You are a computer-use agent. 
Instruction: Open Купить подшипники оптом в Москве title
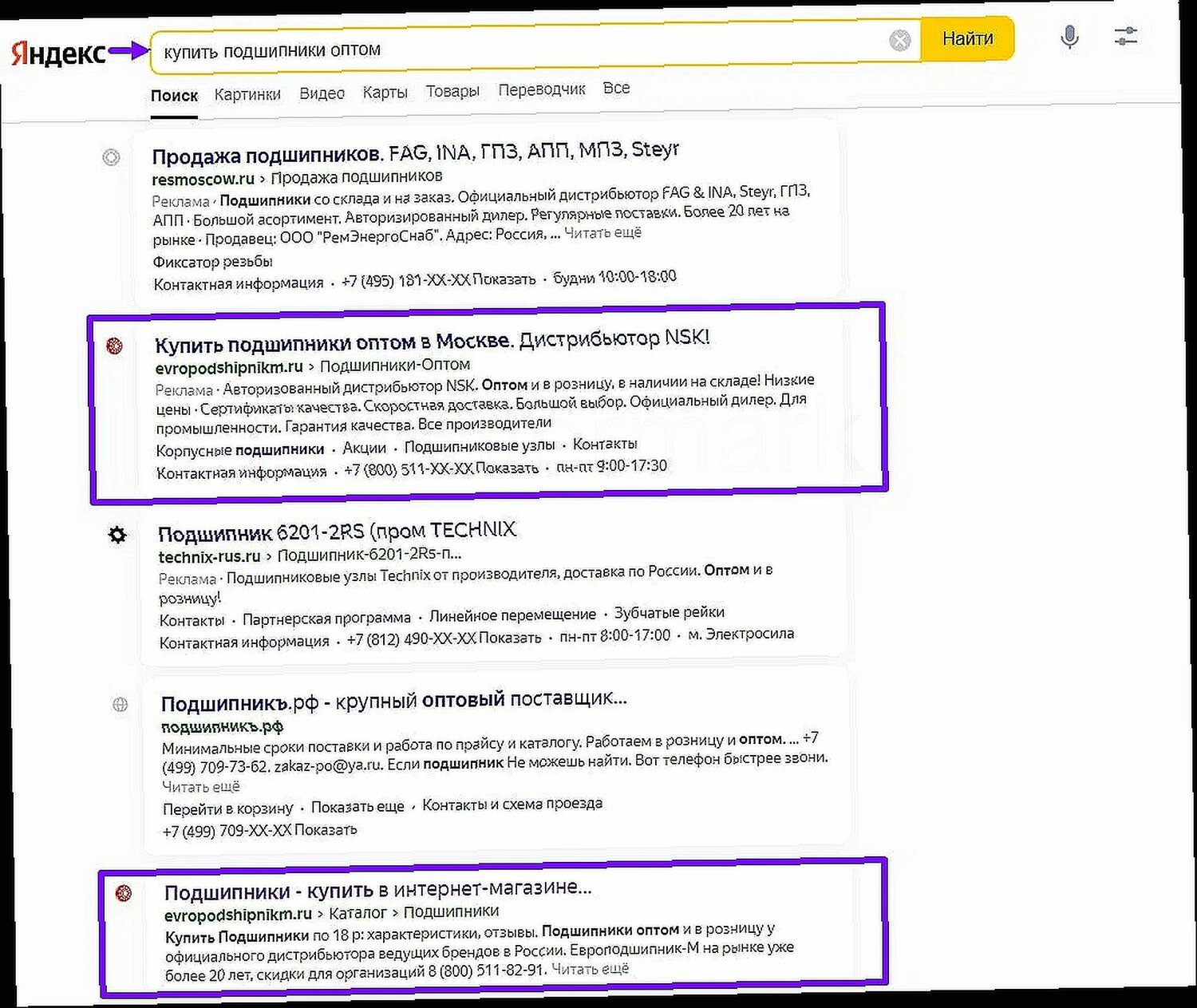(x=432, y=341)
